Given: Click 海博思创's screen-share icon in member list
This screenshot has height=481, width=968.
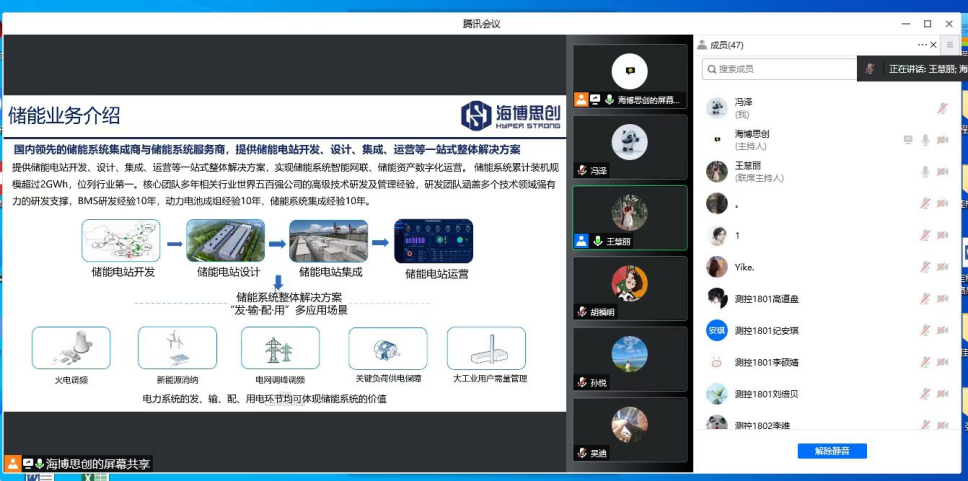Looking at the screenshot, I should [908, 140].
